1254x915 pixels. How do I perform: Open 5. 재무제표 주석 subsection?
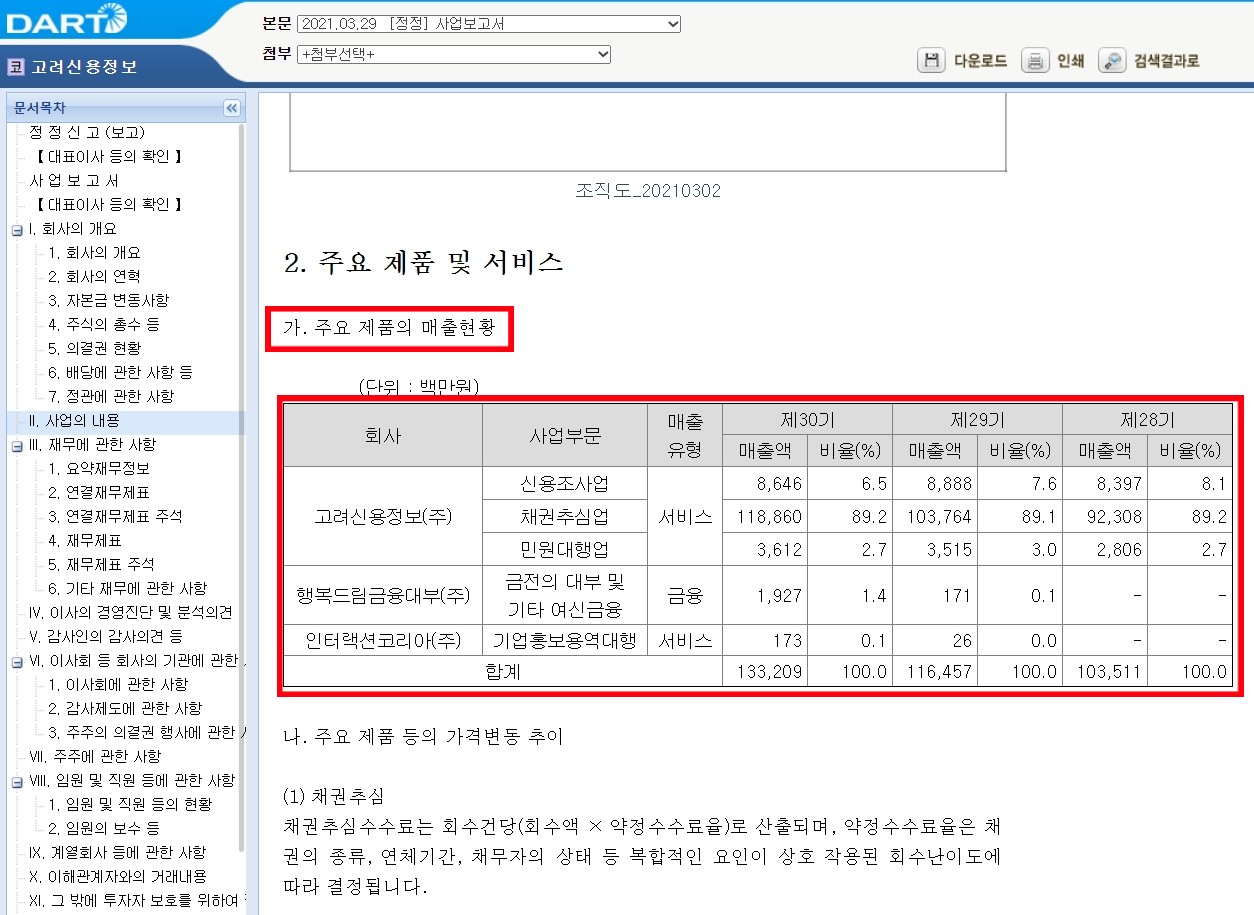[x=101, y=564]
